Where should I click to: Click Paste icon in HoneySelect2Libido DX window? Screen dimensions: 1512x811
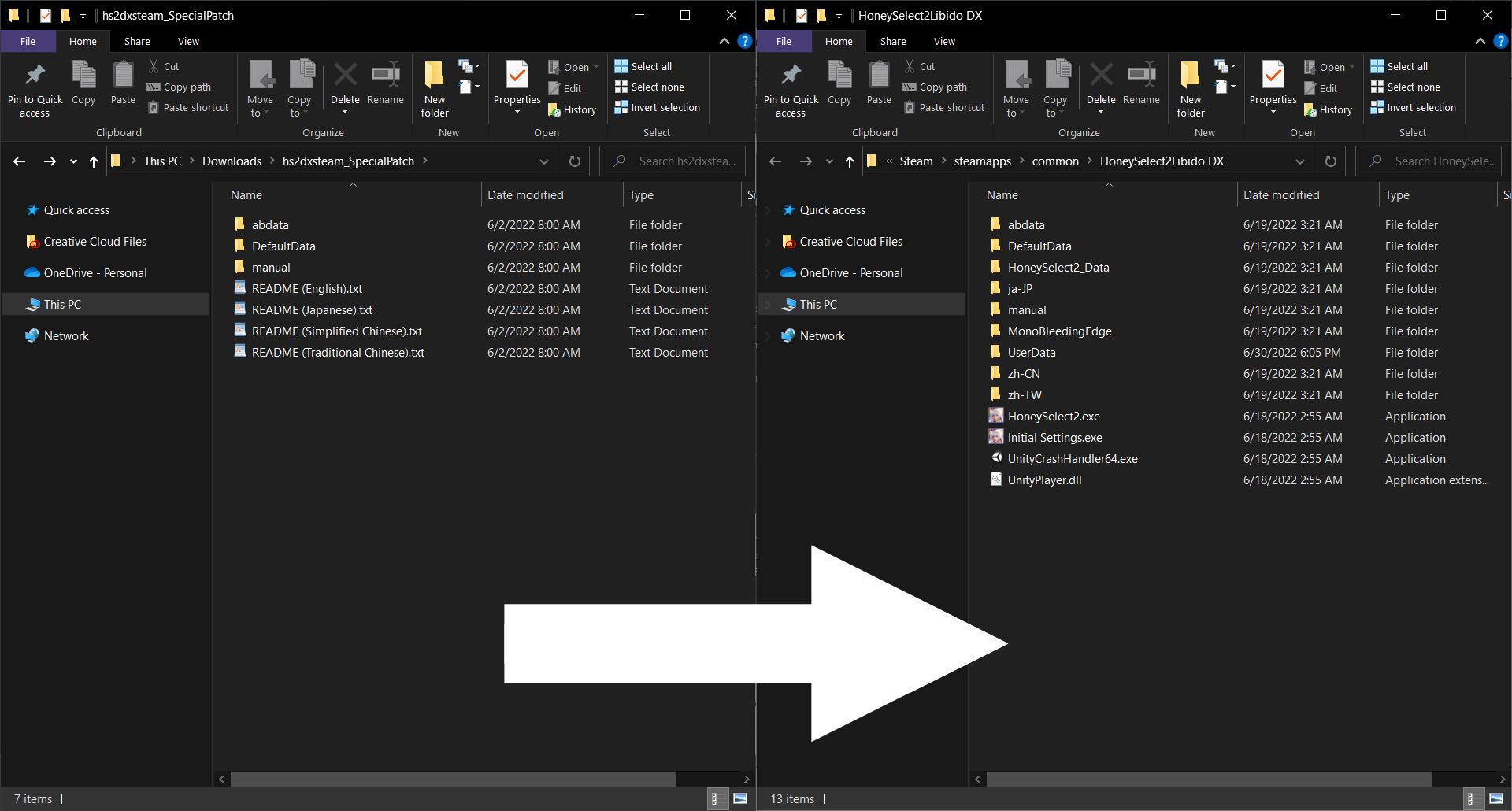[x=879, y=83]
